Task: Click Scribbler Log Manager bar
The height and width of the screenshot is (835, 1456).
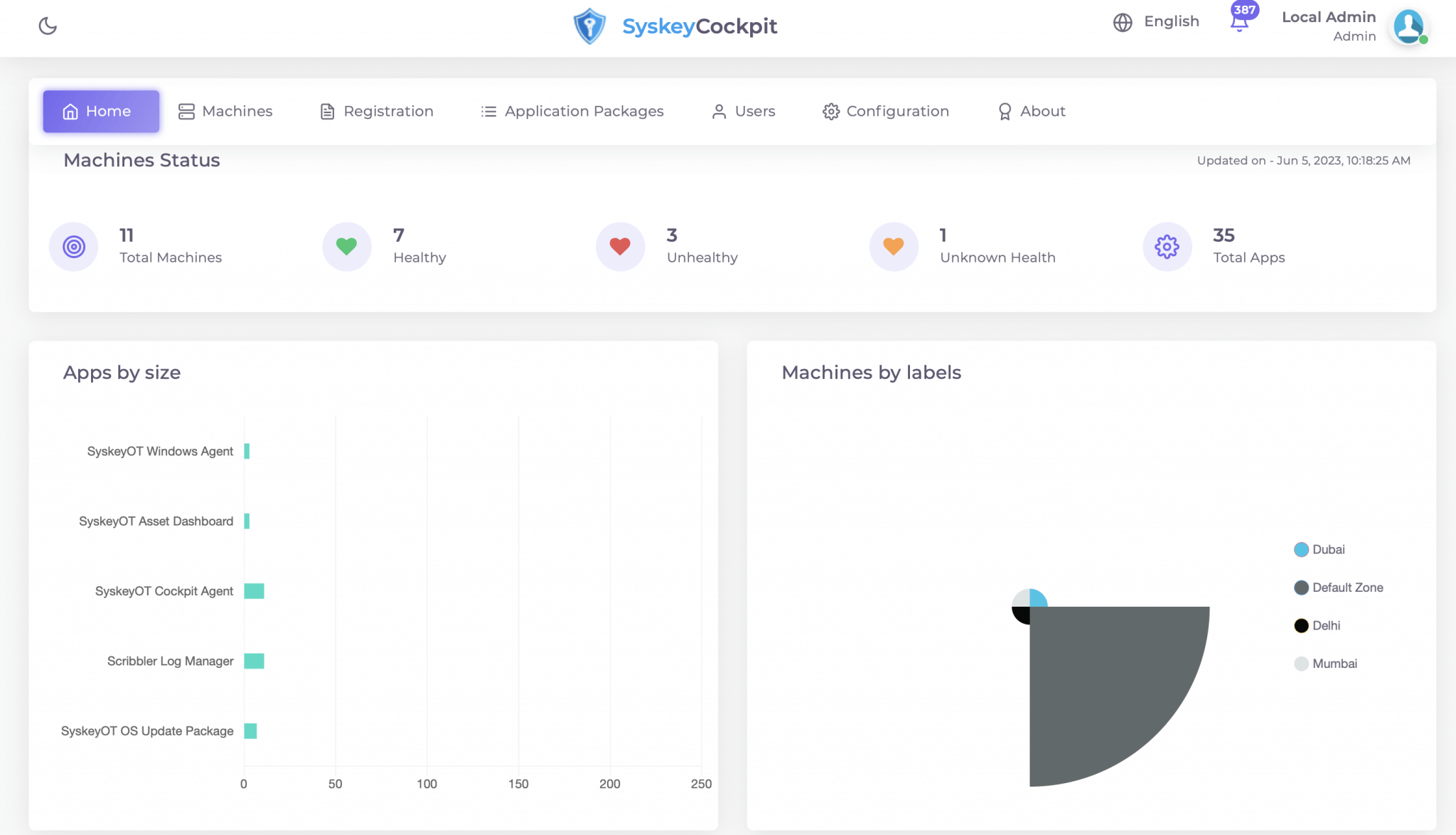Action: pos(254,661)
